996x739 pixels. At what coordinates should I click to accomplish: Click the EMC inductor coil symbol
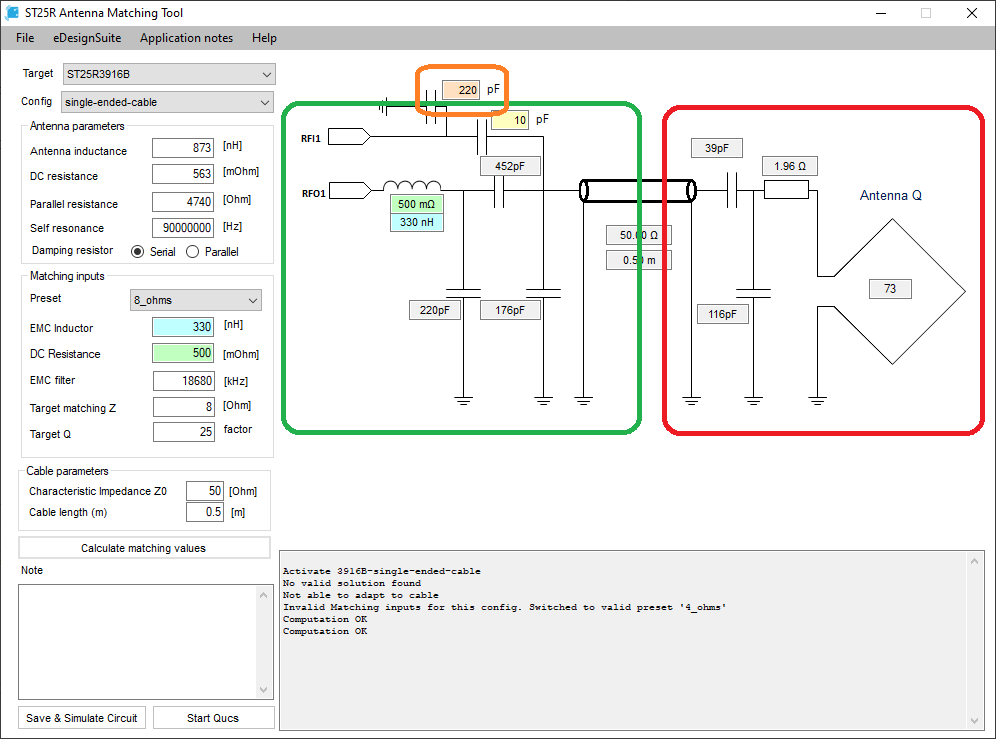point(412,187)
